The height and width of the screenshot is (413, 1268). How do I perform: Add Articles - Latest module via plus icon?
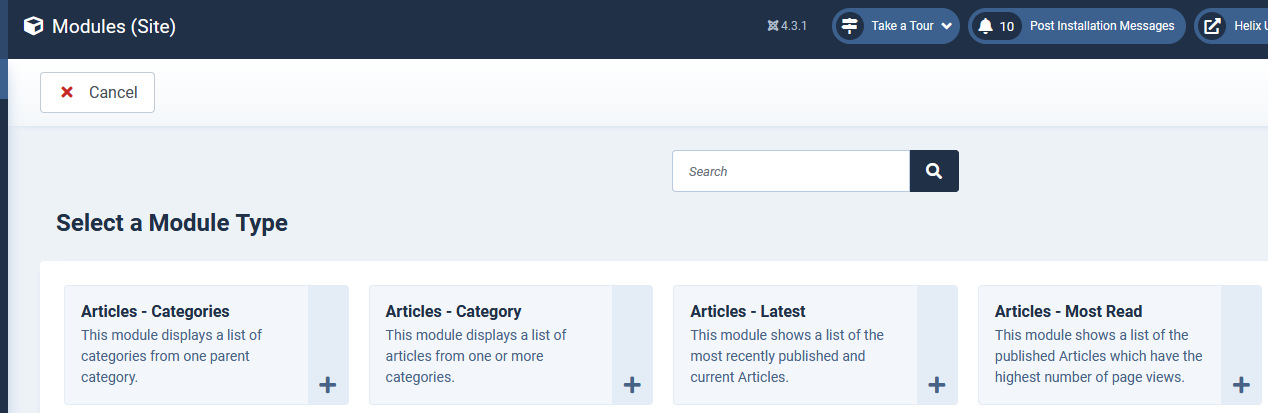(x=937, y=385)
